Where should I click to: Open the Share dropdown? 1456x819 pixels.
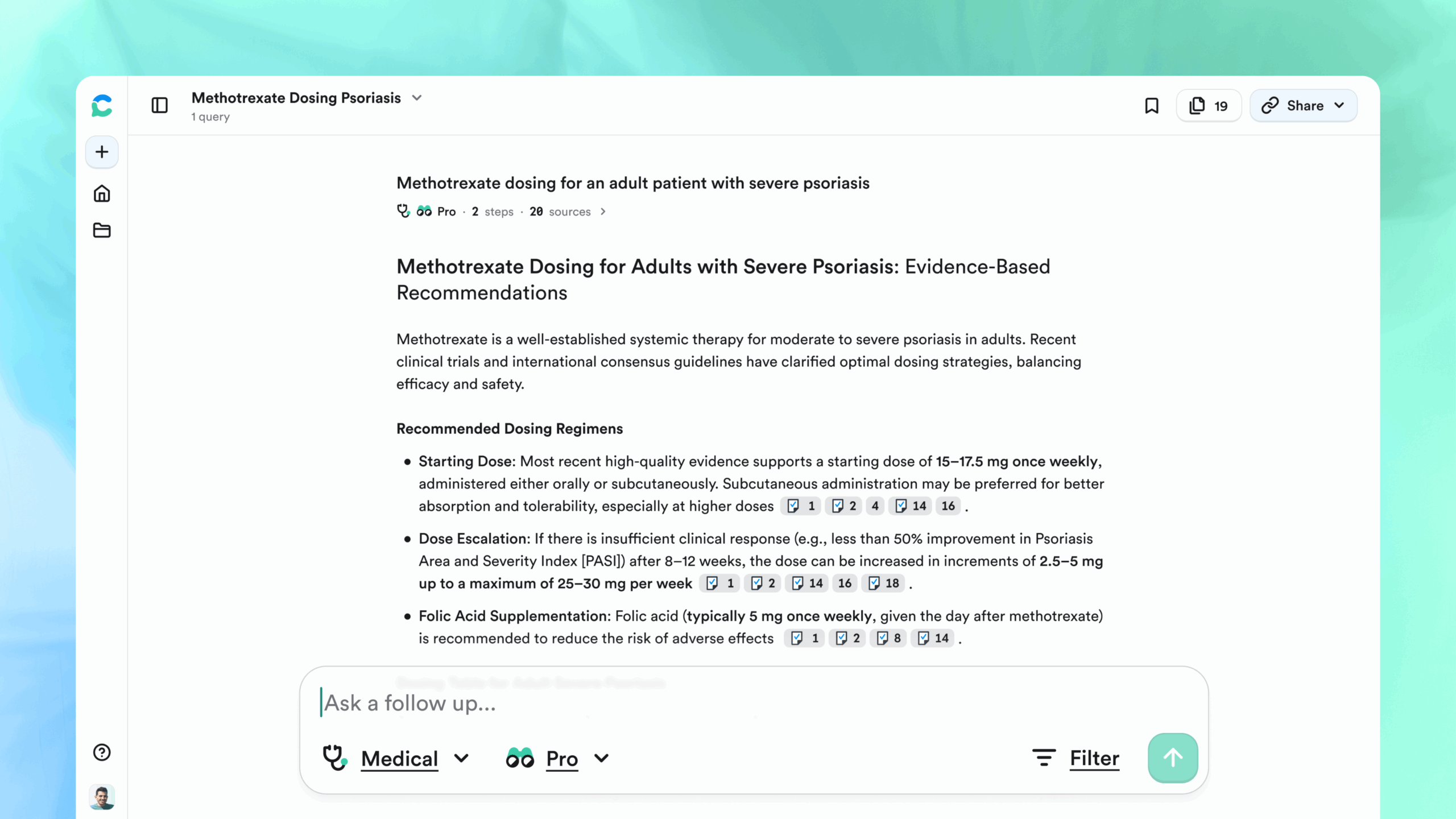1303,106
